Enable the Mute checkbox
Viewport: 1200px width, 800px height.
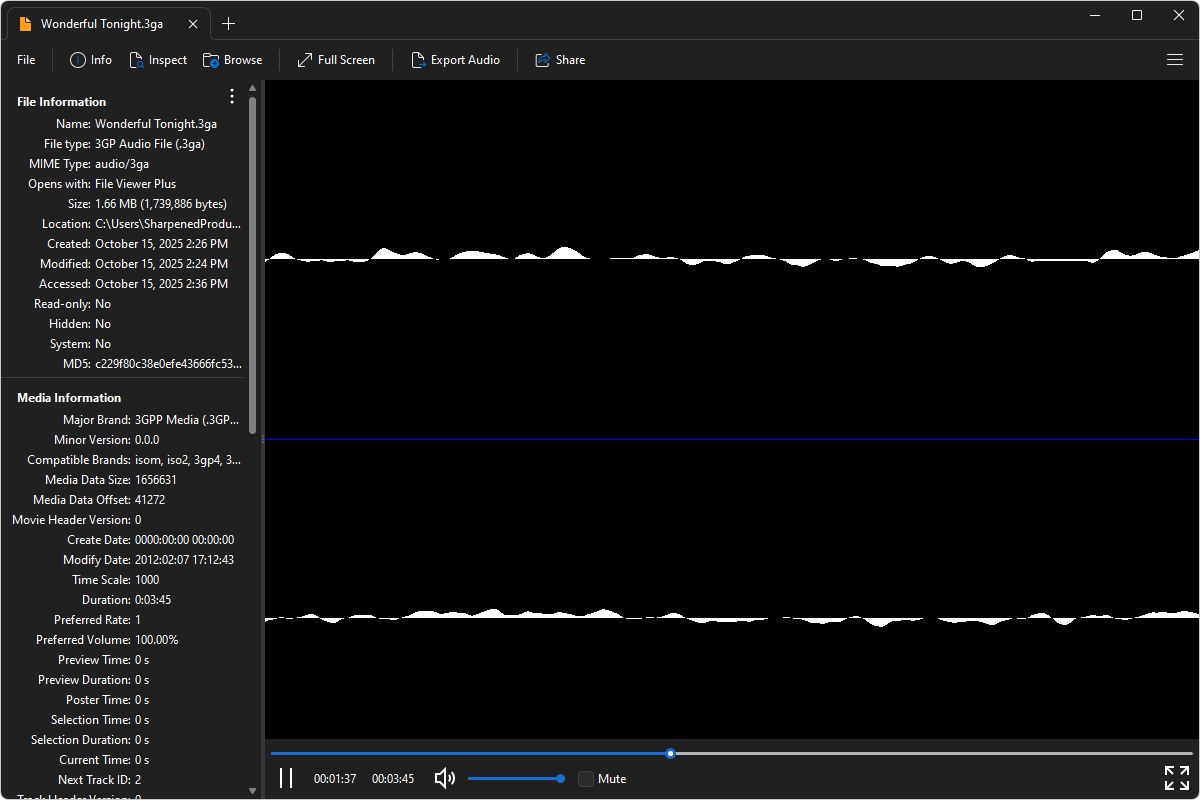point(586,779)
